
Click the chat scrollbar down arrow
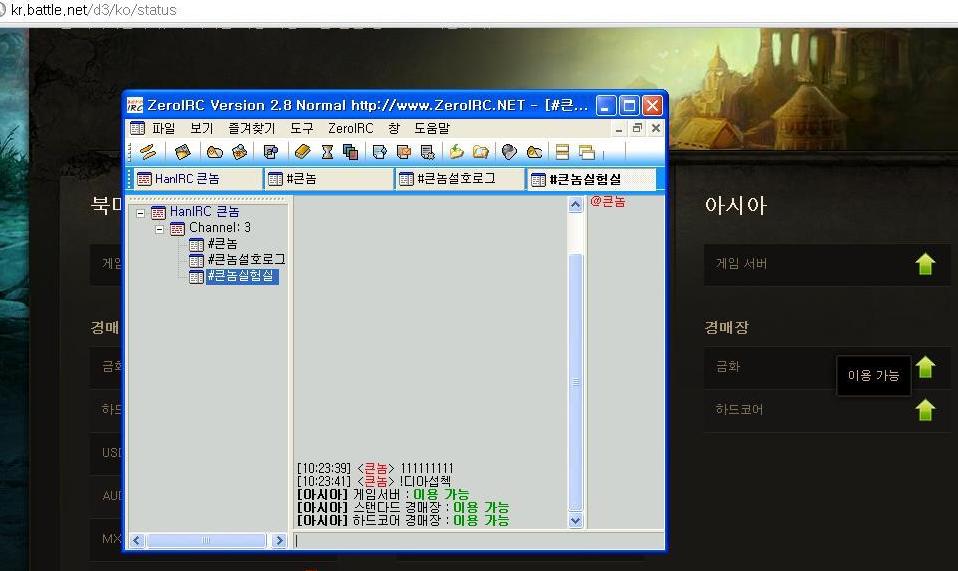[x=576, y=521]
